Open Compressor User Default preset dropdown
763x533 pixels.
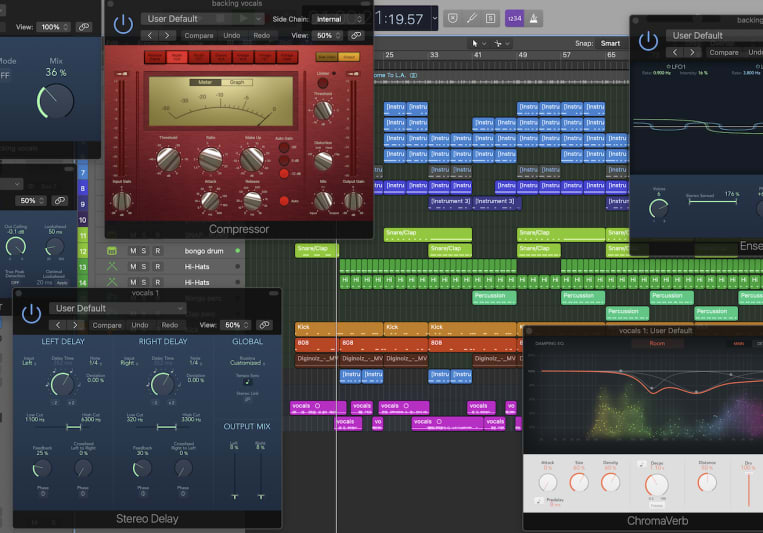click(x=203, y=18)
